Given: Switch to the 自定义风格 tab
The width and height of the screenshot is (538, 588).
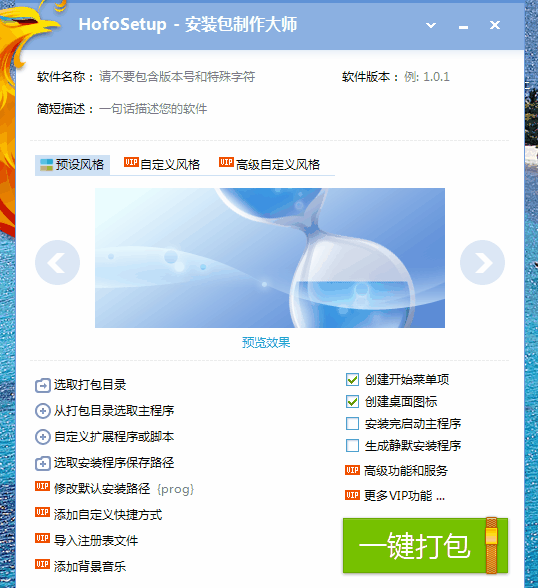Looking at the screenshot, I should (162, 165).
